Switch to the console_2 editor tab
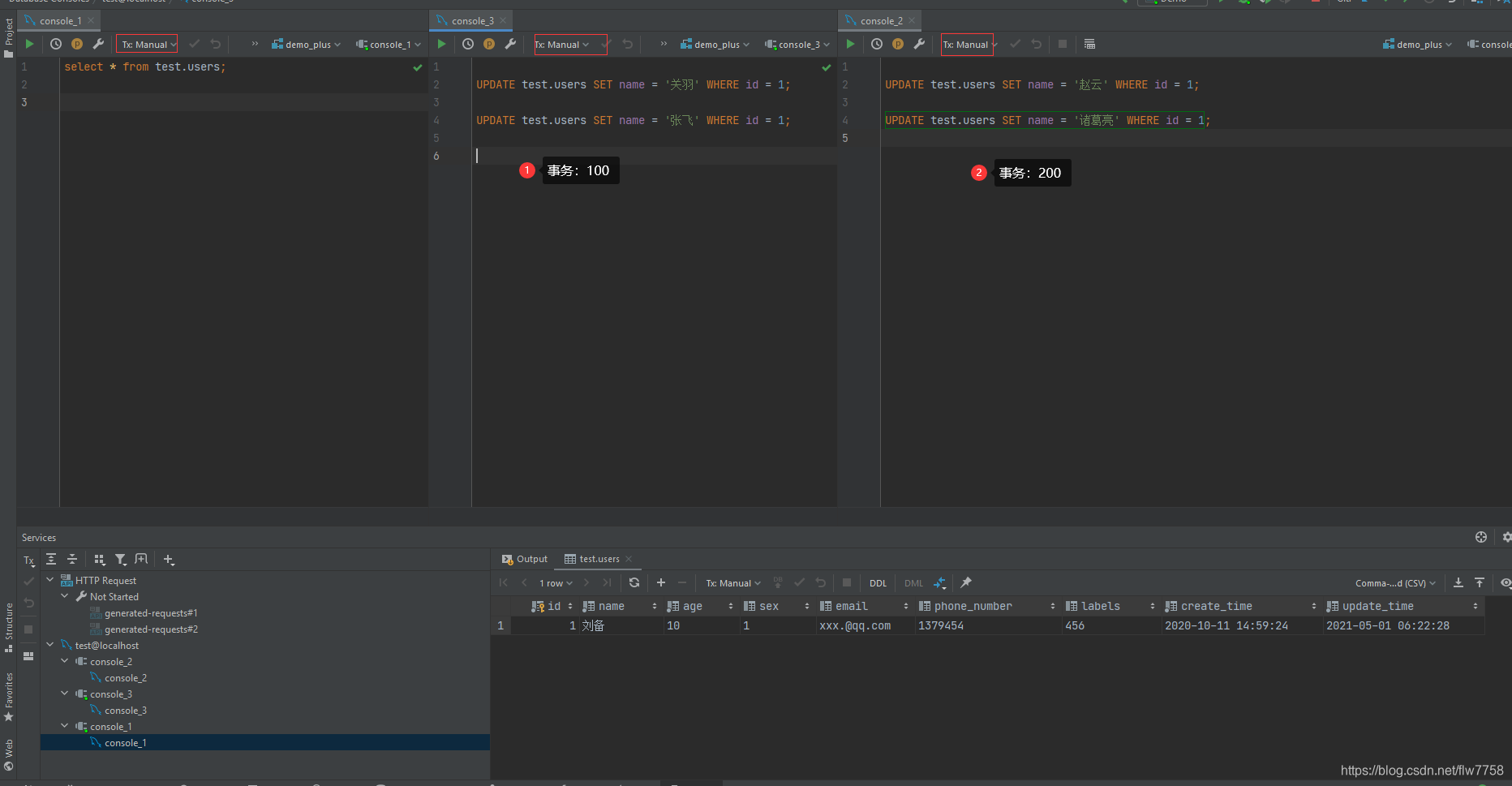Viewport: 1512px width, 786px height. 880,20
